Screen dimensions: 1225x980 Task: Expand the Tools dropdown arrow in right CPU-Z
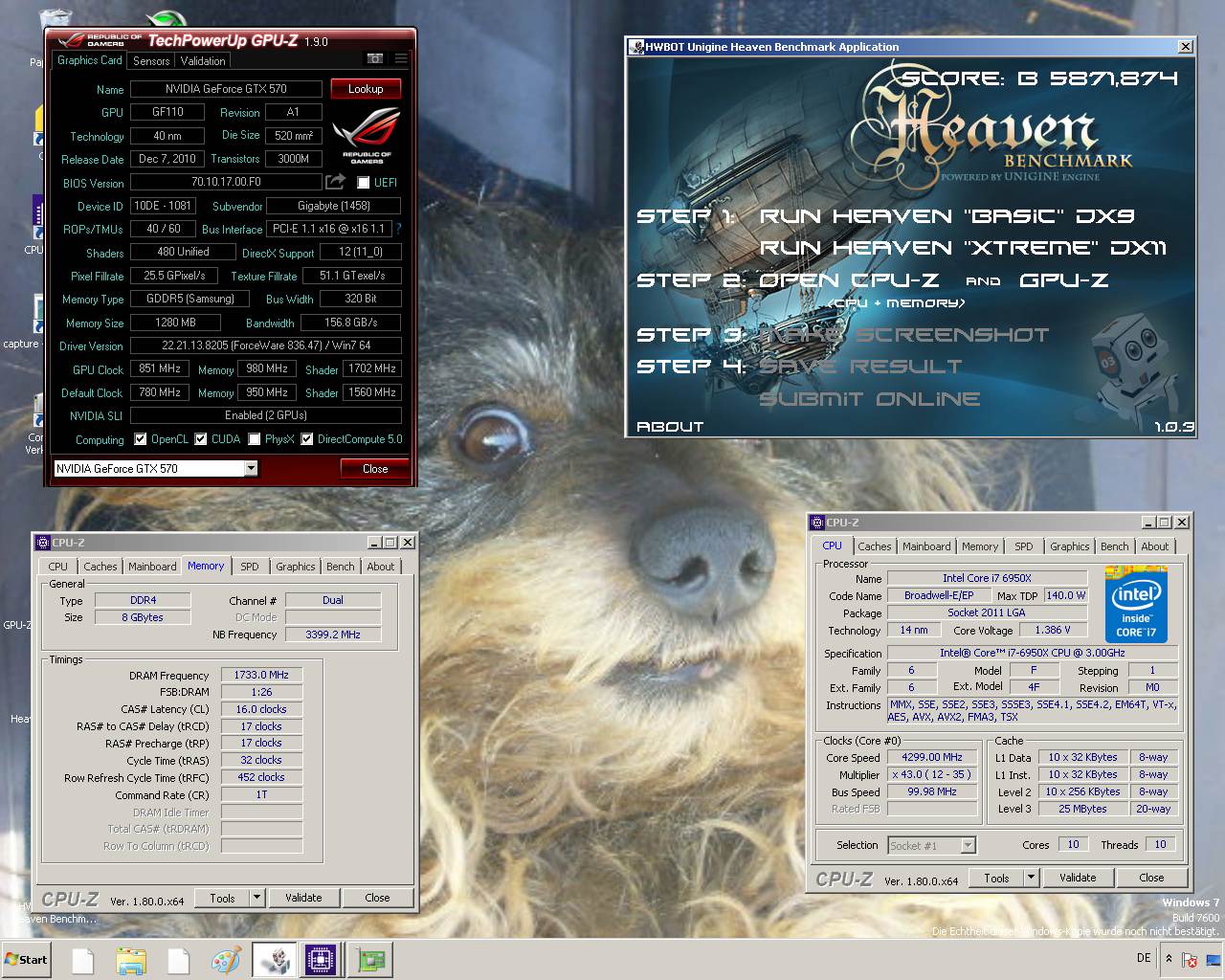(x=1031, y=878)
